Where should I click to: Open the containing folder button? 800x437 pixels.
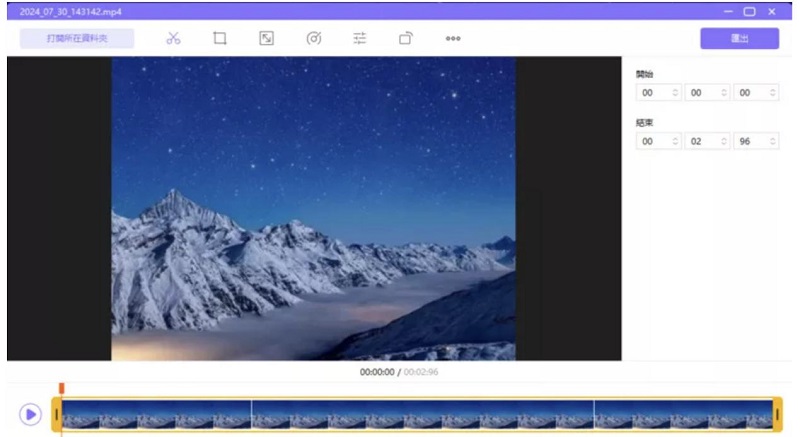coord(77,38)
